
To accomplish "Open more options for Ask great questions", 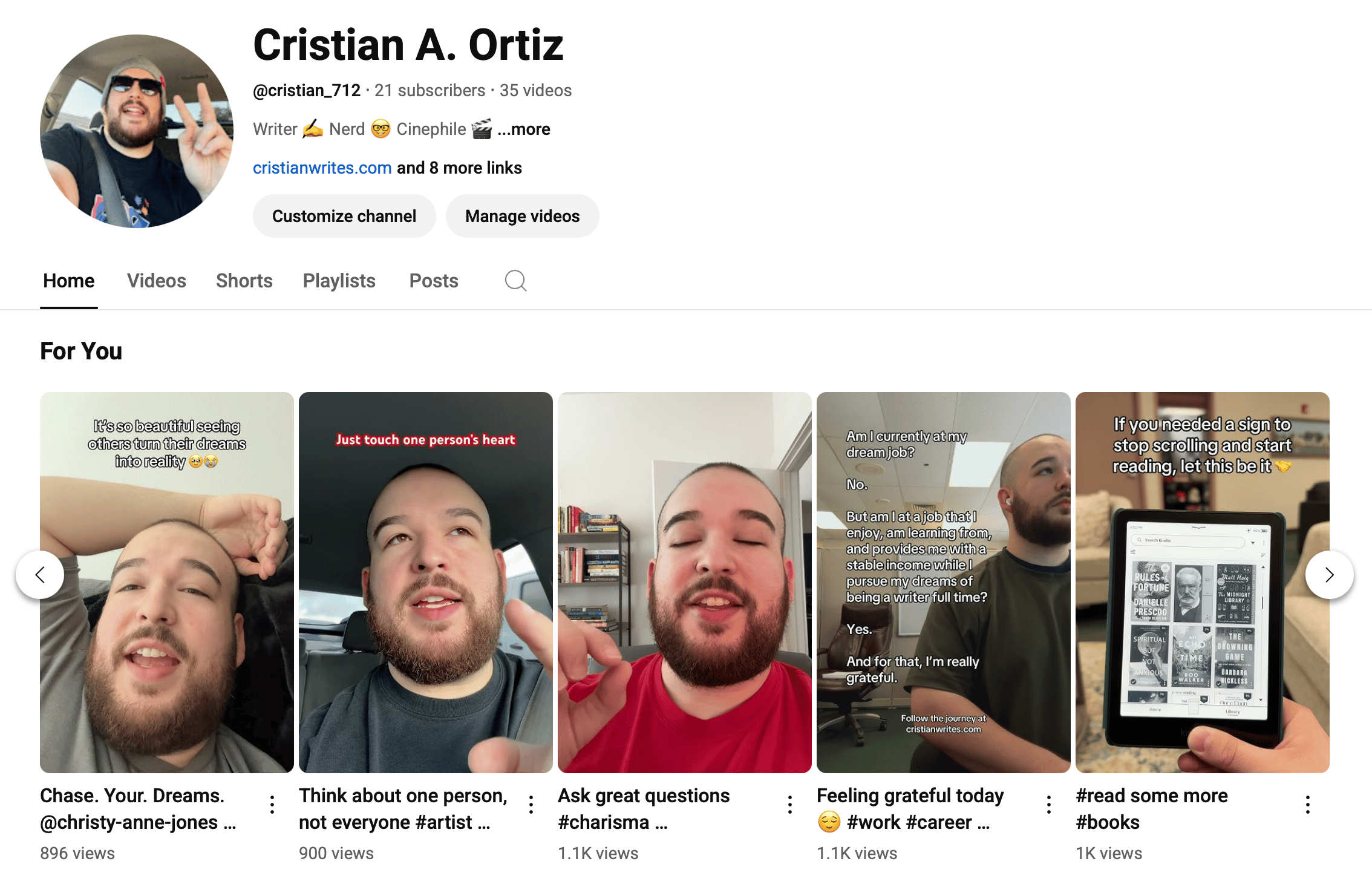I will coord(790,805).
